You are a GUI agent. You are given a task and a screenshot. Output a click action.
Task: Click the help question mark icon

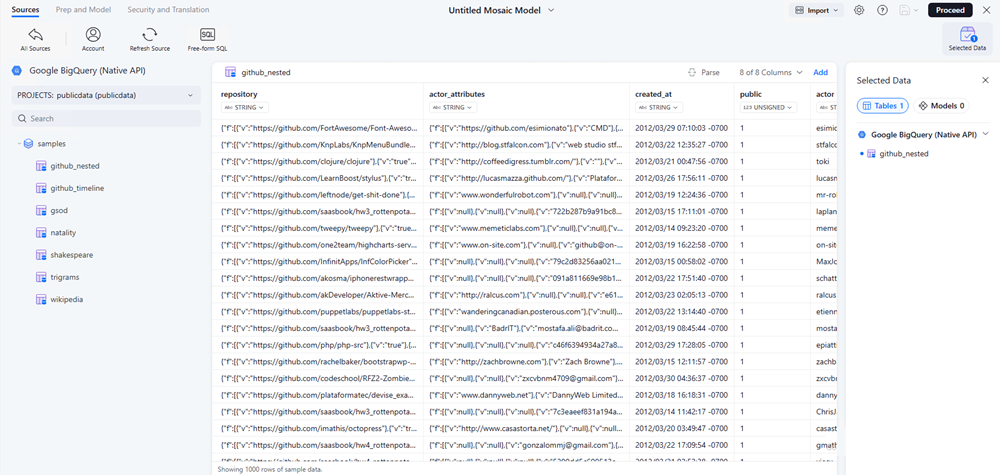point(882,10)
